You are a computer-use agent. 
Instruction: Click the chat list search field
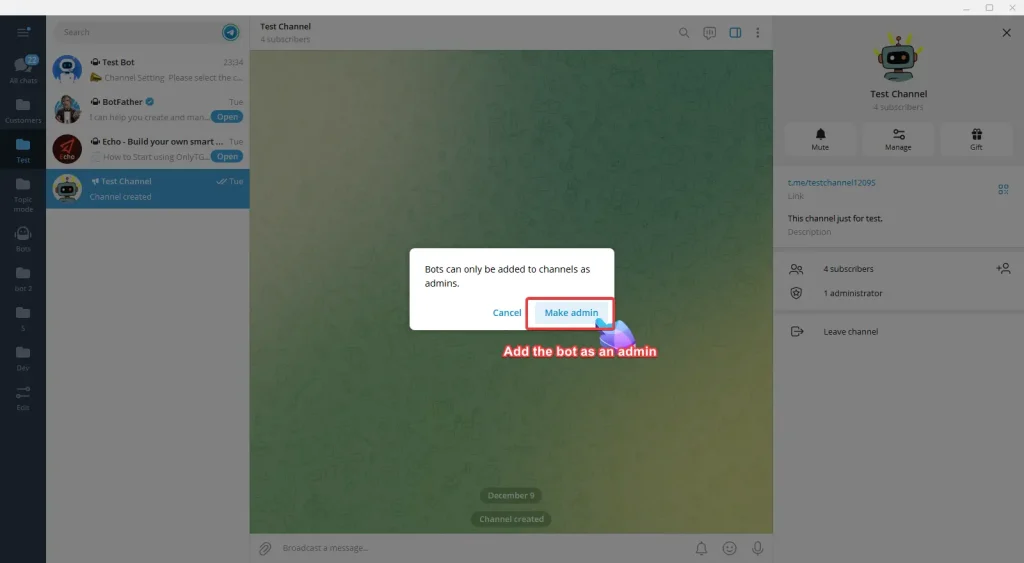click(138, 33)
